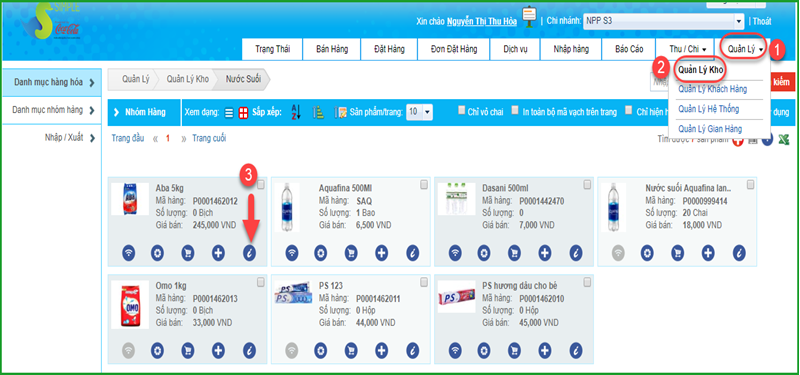Tick the Aba 5kg product checkbox
The height and width of the screenshot is (375, 800).
click(x=261, y=185)
